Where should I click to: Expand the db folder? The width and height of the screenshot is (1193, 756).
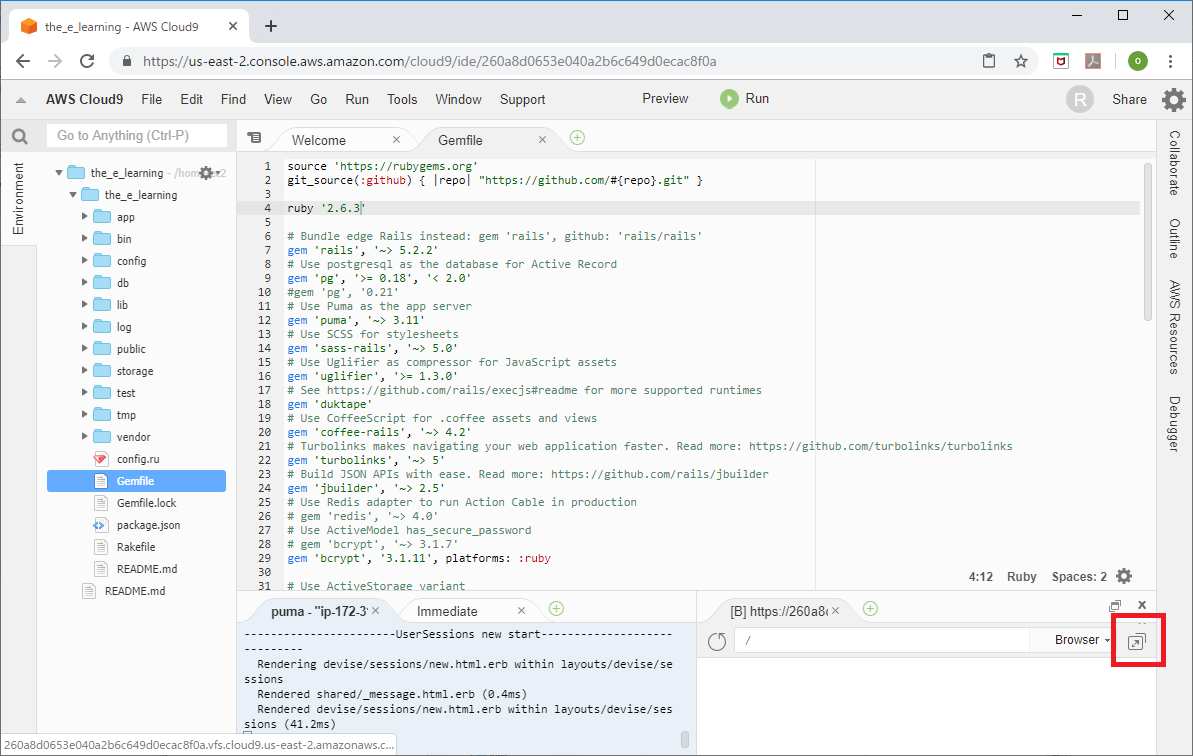pyautogui.click(x=84, y=283)
